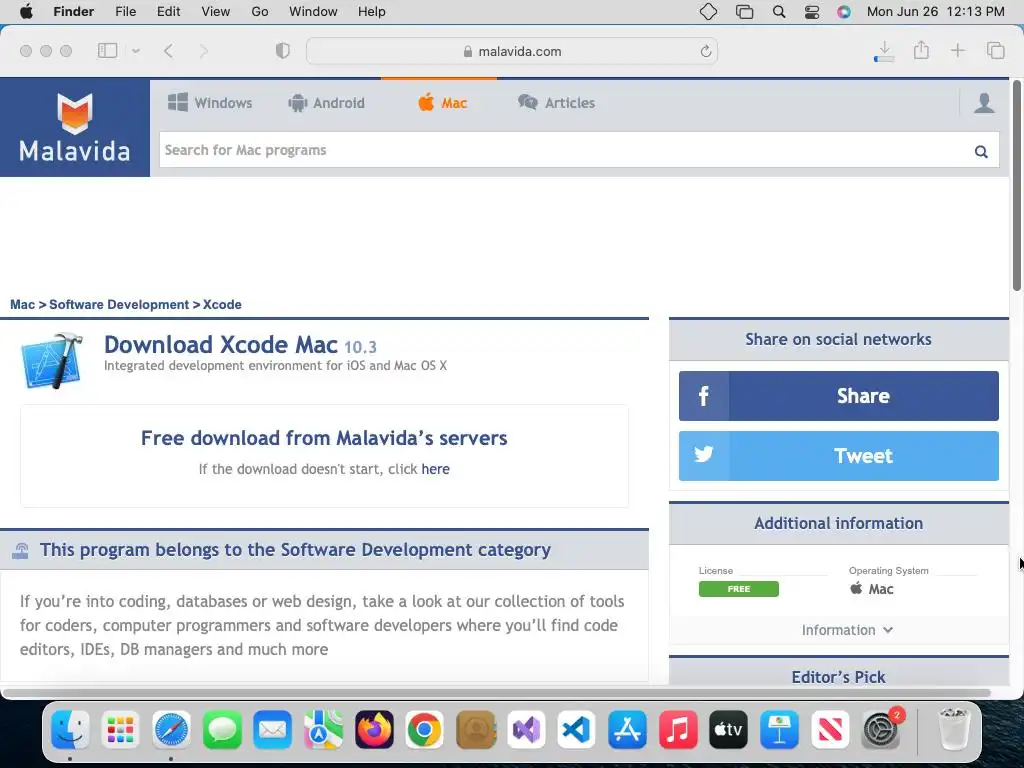The width and height of the screenshot is (1024, 768).
Task: Show Safari downloads list
Action: pyautogui.click(x=884, y=51)
